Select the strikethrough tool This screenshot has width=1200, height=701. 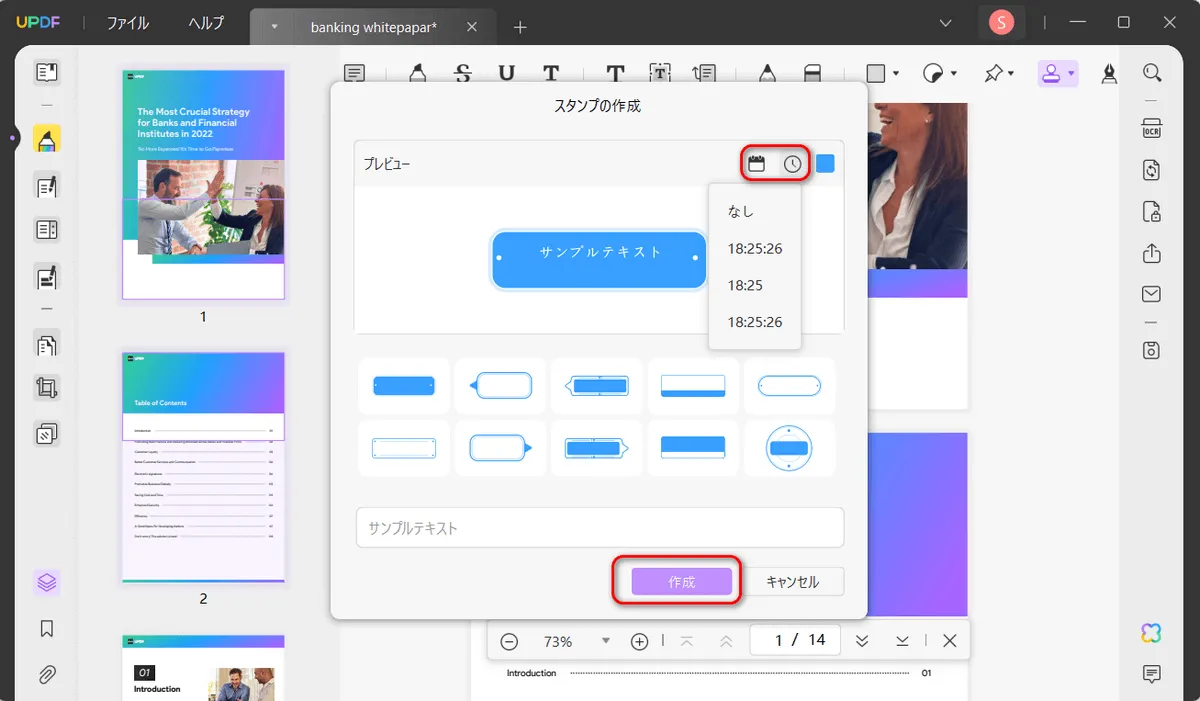pyautogui.click(x=462, y=73)
